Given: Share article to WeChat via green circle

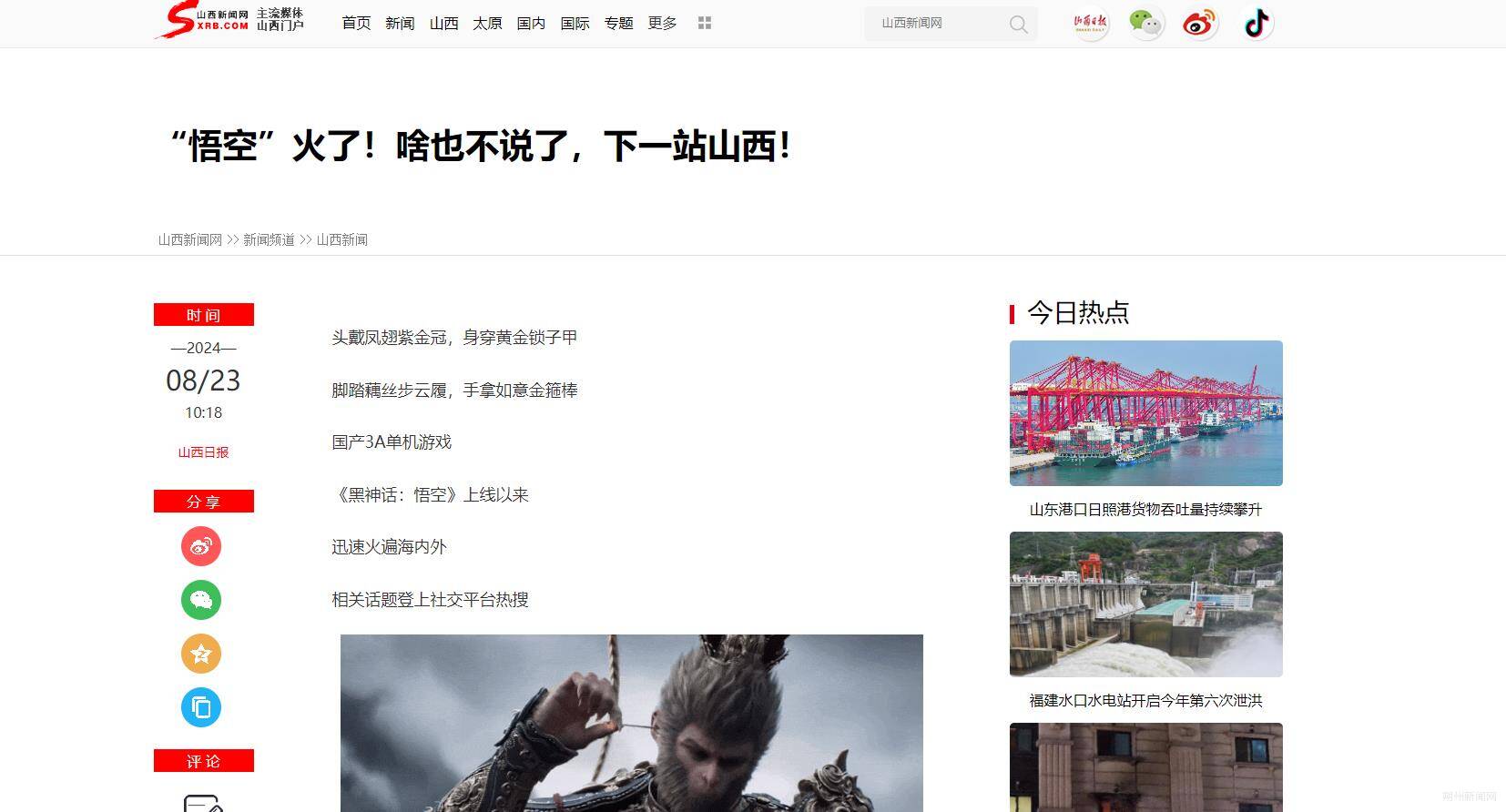Looking at the screenshot, I should 201,600.
